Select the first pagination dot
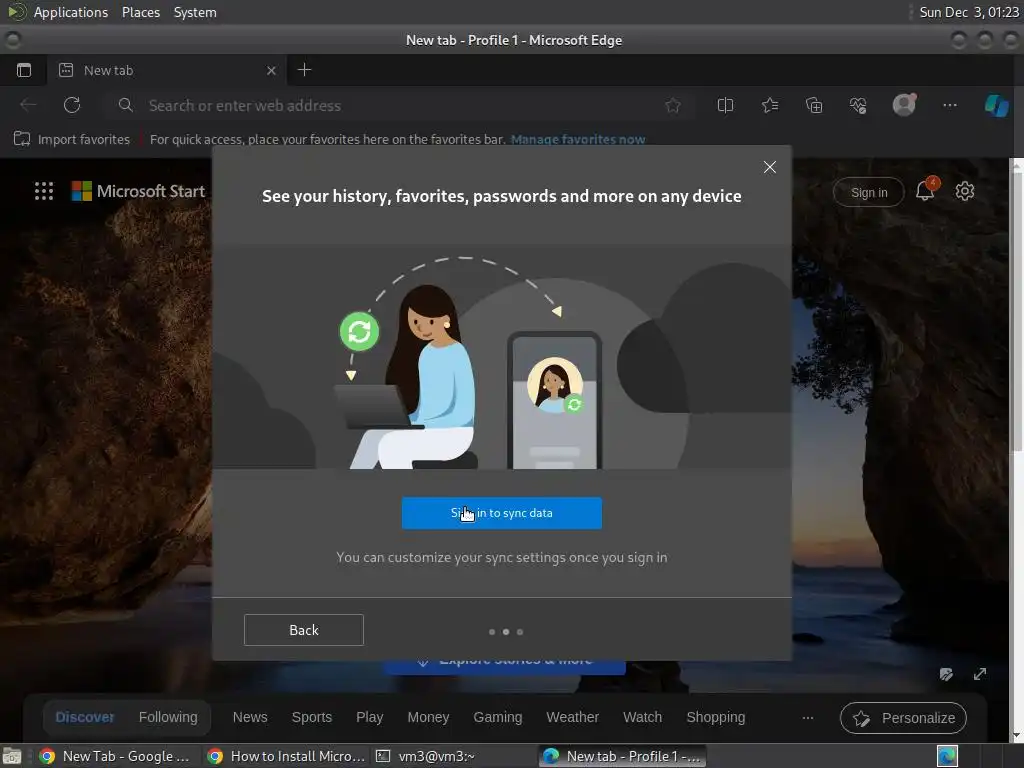 [x=492, y=632]
